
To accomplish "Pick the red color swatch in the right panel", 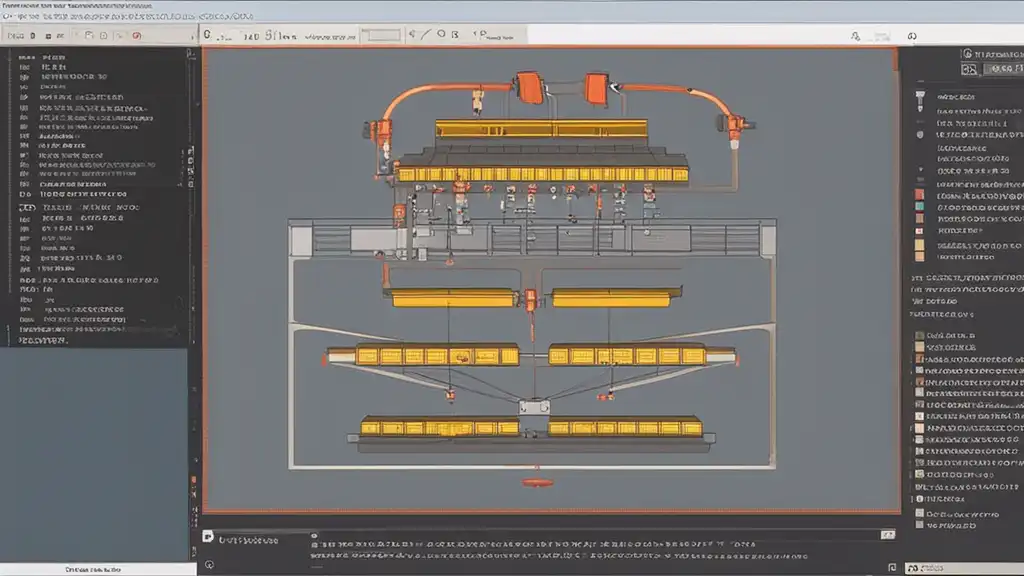I will point(920,195).
